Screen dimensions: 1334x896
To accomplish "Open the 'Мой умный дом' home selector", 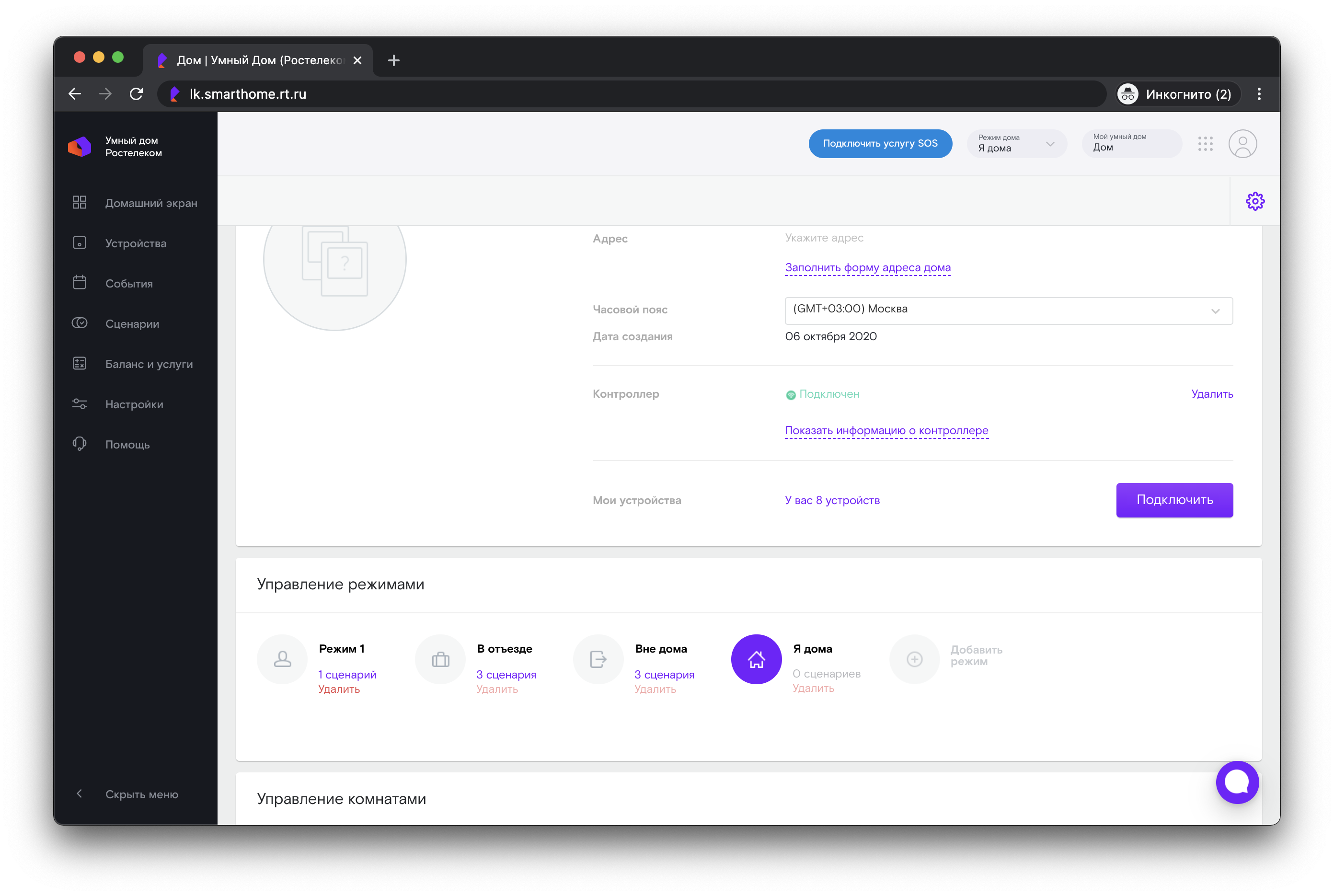I will click(x=1131, y=143).
